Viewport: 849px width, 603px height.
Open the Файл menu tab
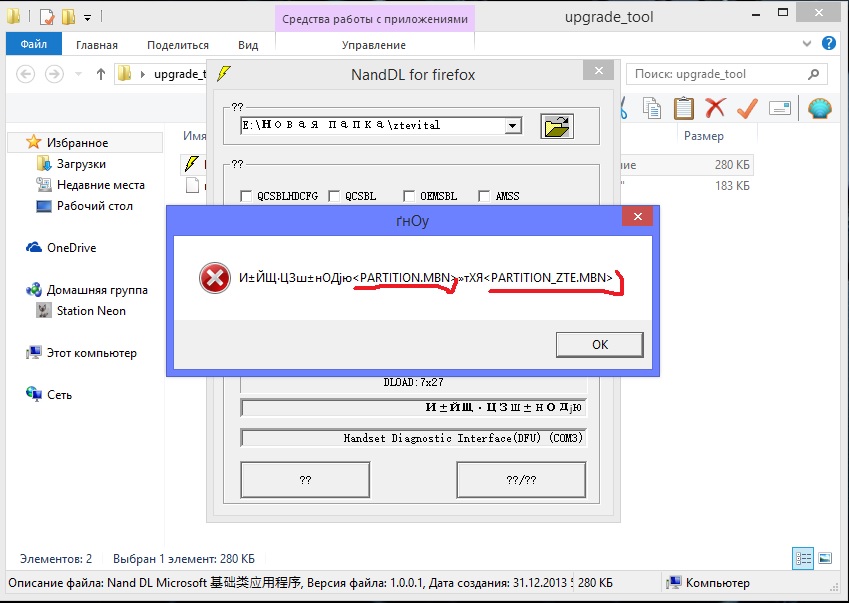click(33, 45)
